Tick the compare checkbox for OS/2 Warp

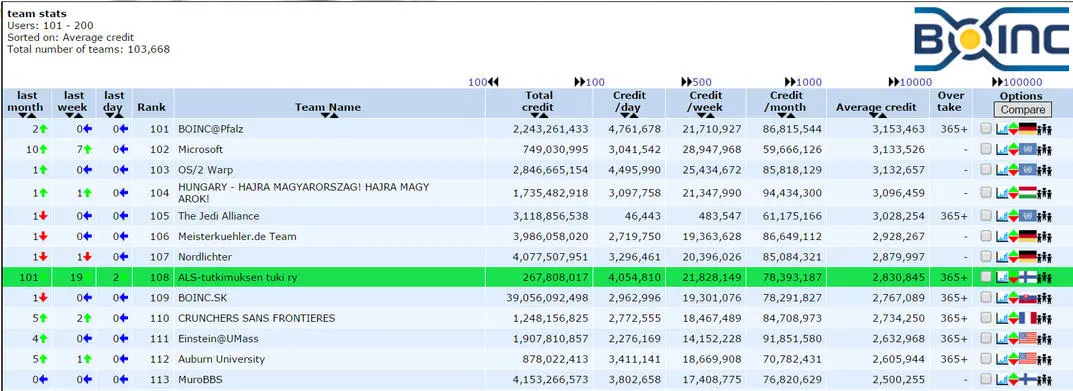985,170
